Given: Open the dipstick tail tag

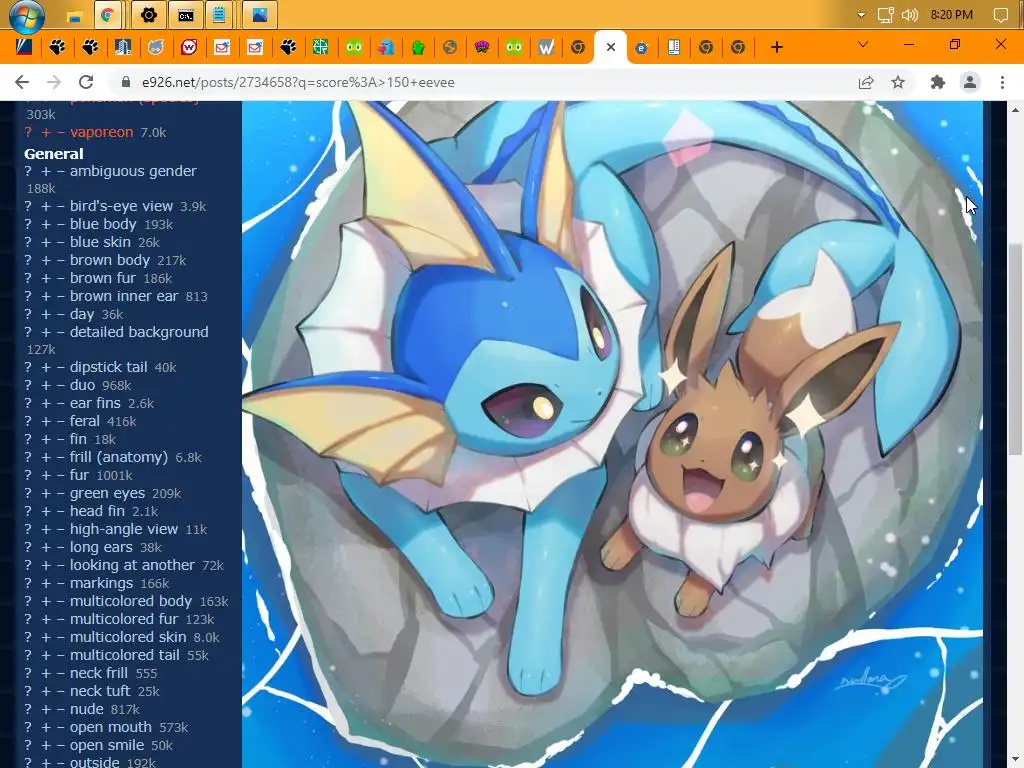Looking at the screenshot, I should click(x=108, y=367).
